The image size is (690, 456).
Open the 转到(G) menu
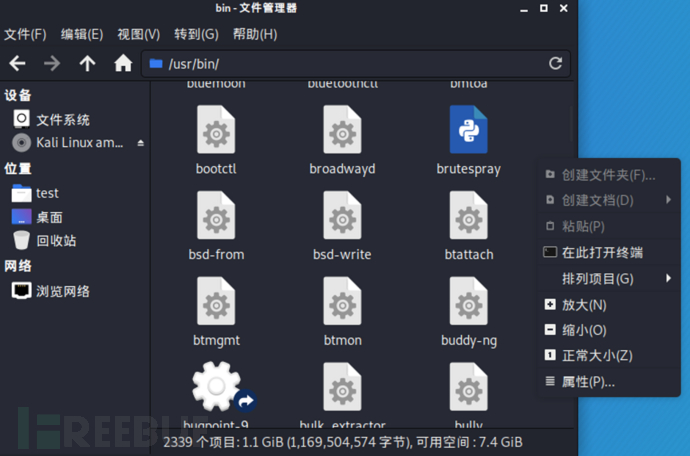coord(196,34)
